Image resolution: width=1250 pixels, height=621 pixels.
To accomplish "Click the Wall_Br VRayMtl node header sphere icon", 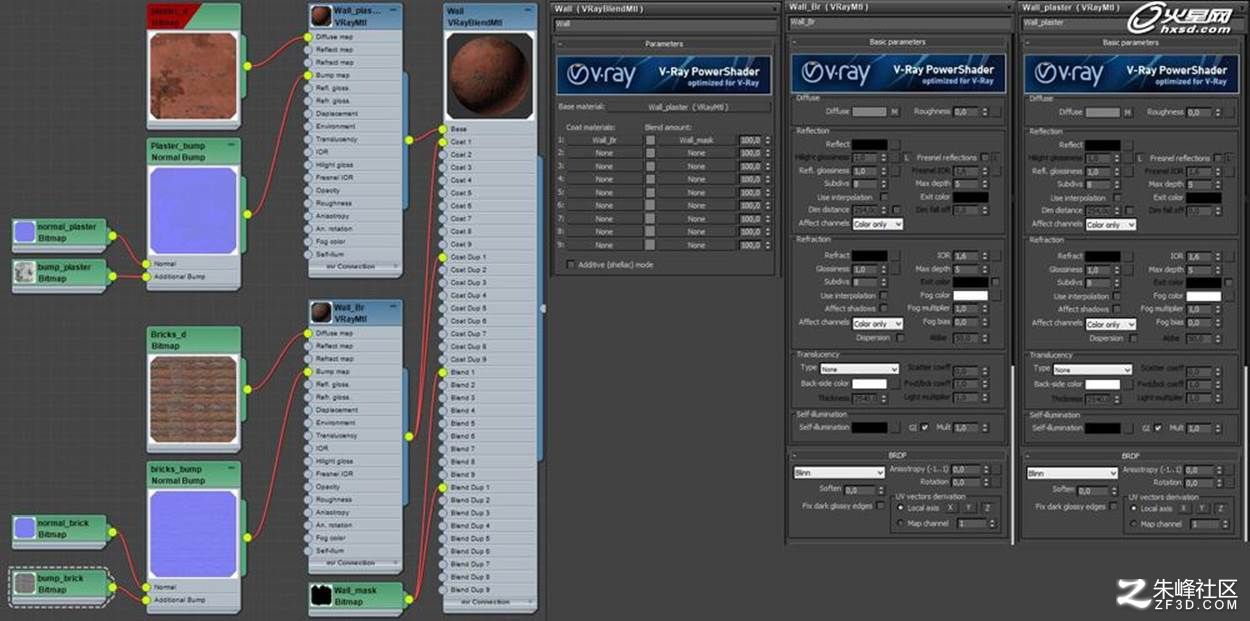I will (320, 313).
